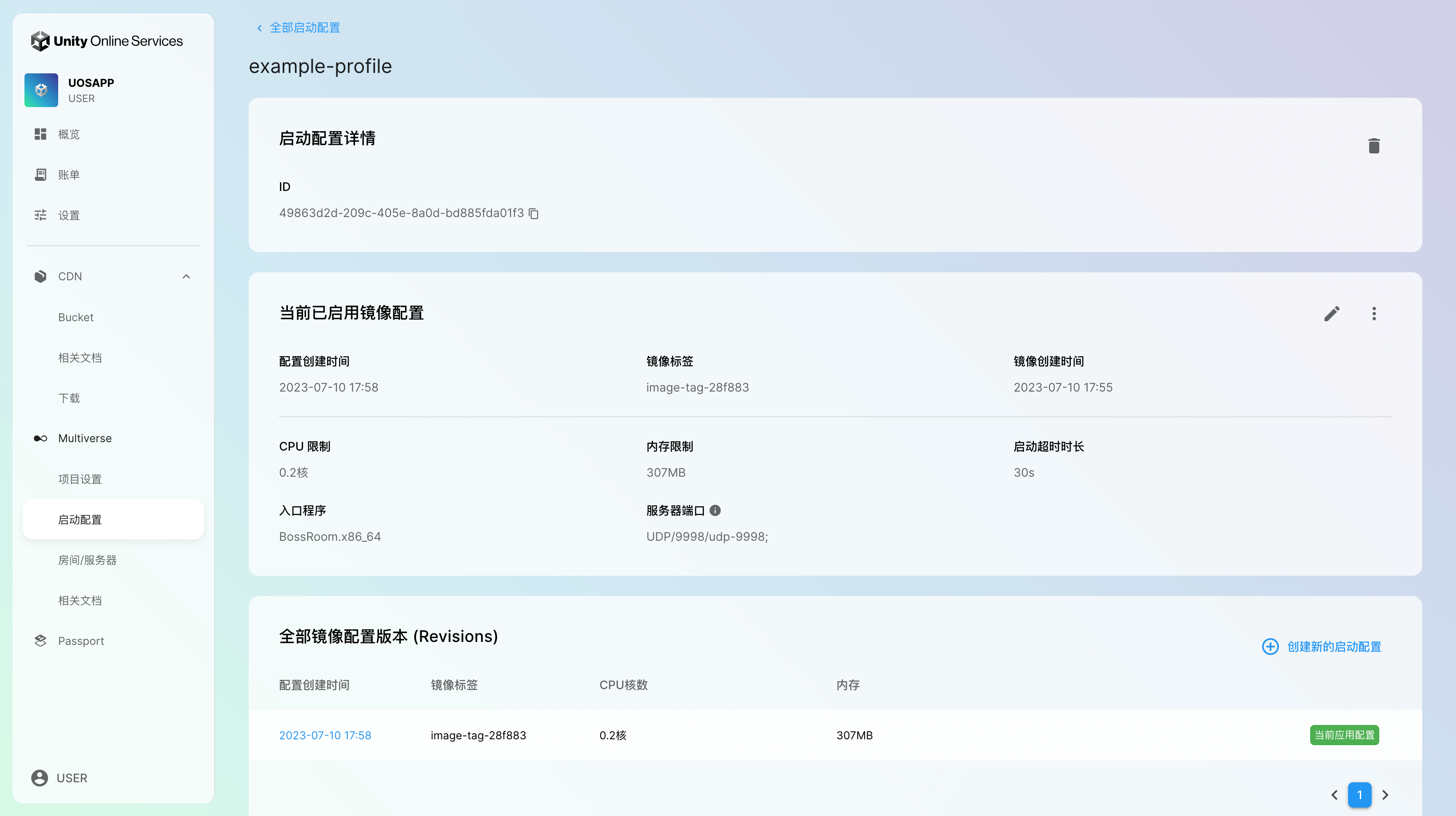Open Bucket under CDN
This screenshot has width=1456, height=816.
pos(76,317)
